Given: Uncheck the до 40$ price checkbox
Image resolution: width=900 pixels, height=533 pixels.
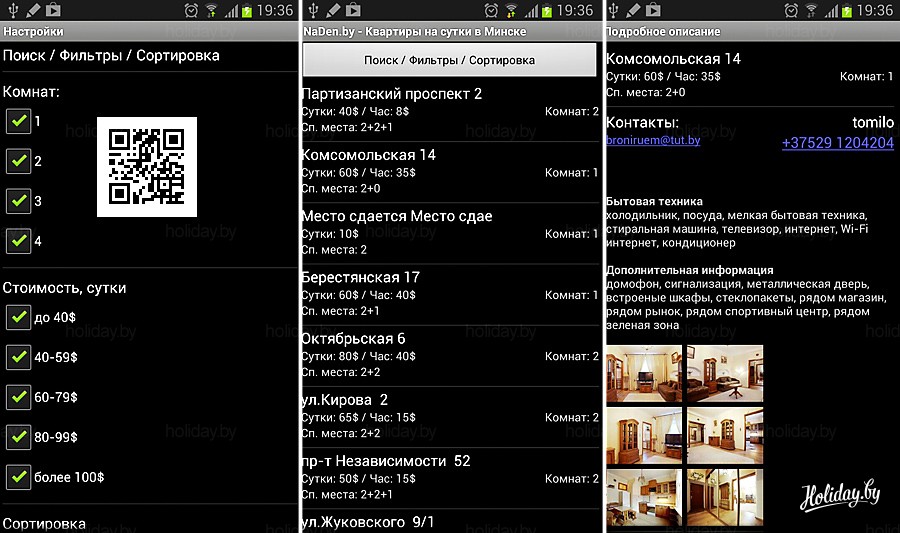Looking at the screenshot, I should click(18, 317).
